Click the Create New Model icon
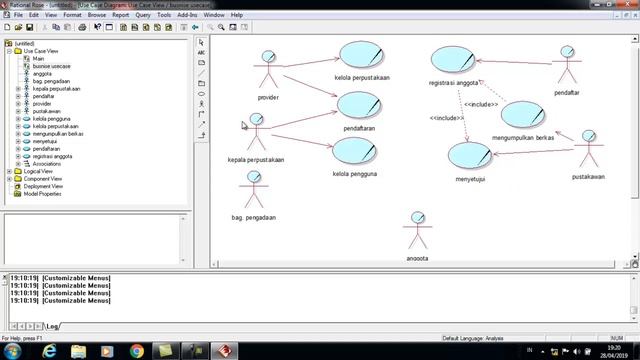640x360 pixels. pos(7,27)
